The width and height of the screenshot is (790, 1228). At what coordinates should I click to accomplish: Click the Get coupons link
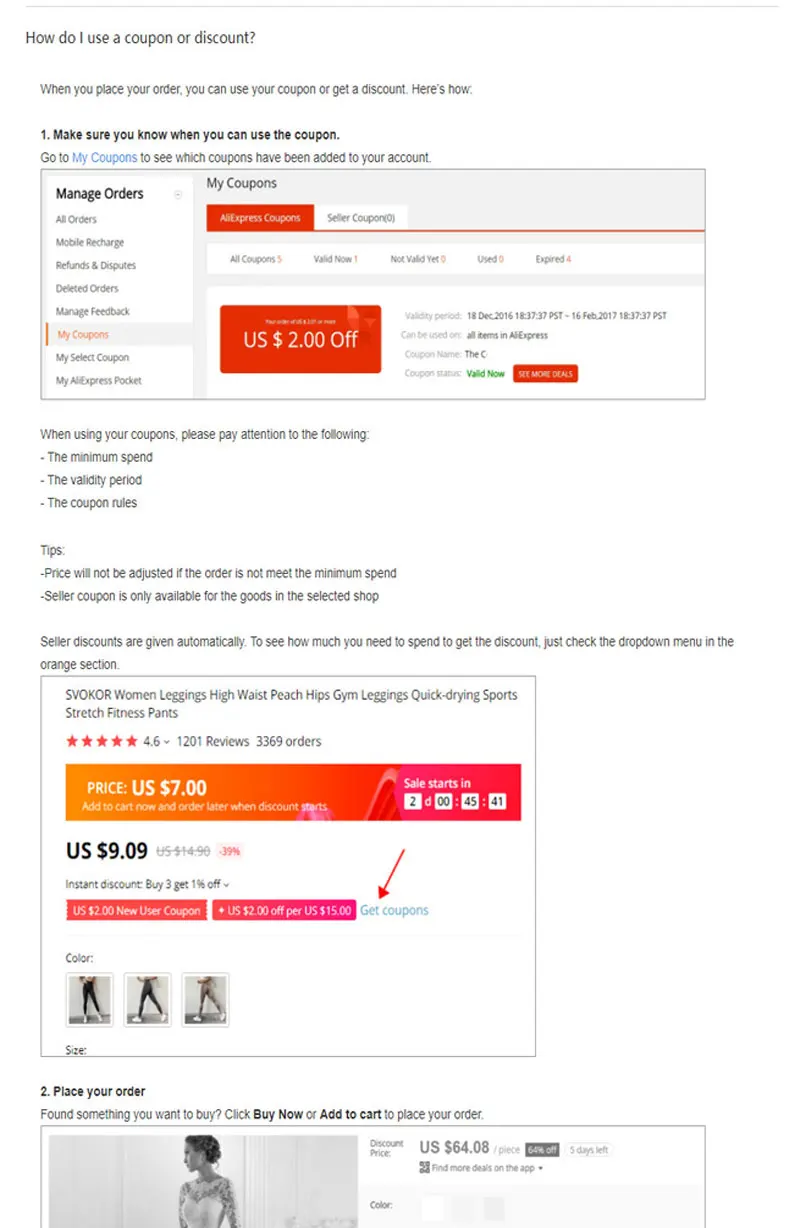[x=394, y=910]
